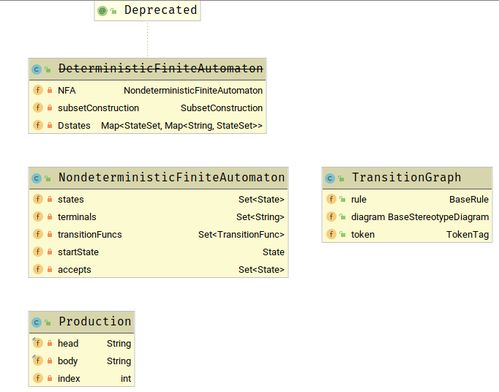Click the lock icon next to index
499x392 pixels.
50,379
